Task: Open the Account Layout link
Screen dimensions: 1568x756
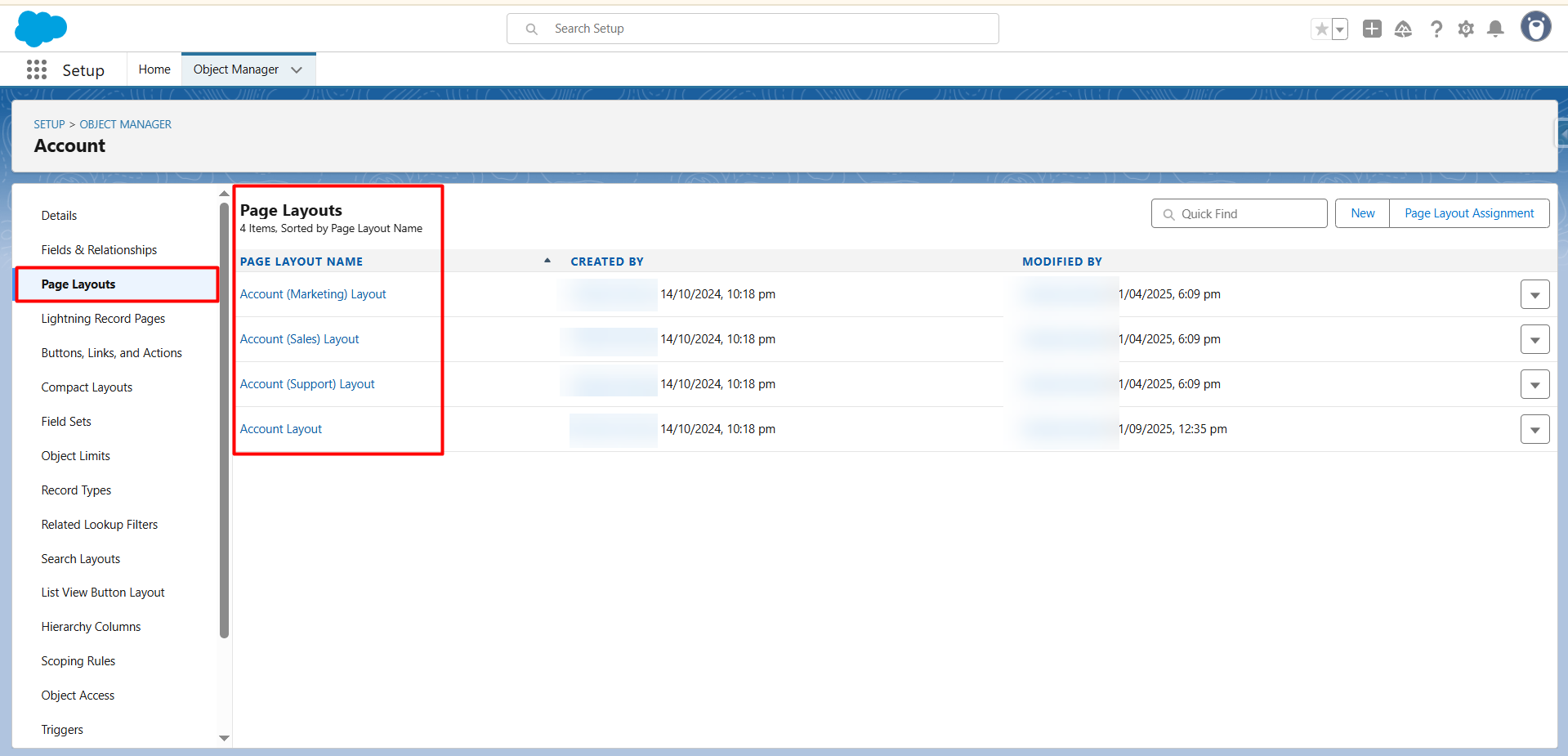Action: 281,429
